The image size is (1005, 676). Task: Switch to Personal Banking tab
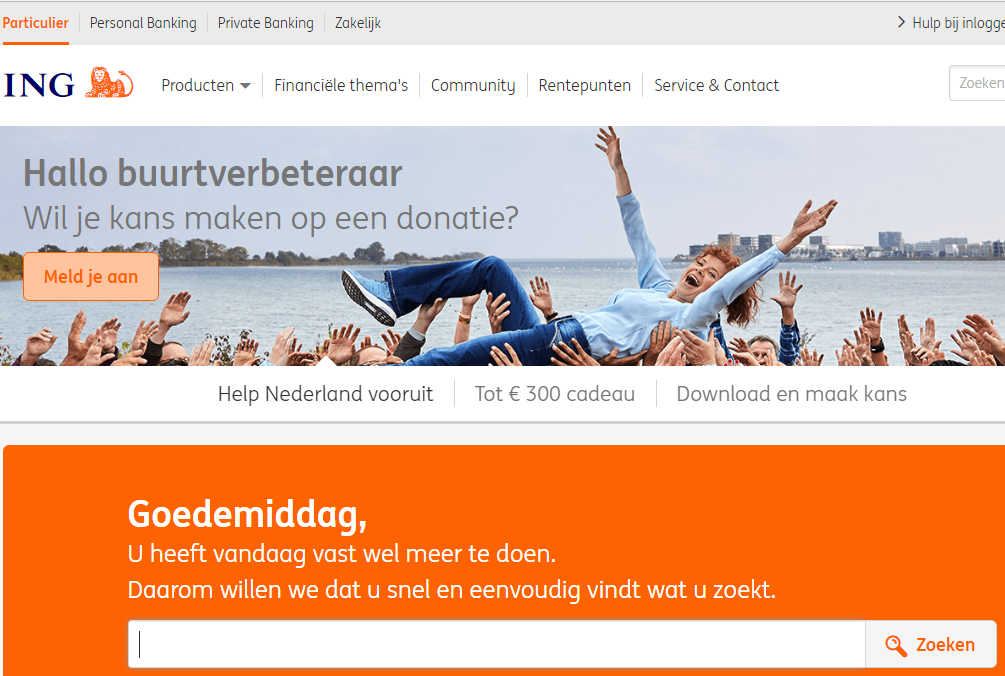click(x=143, y=23)
